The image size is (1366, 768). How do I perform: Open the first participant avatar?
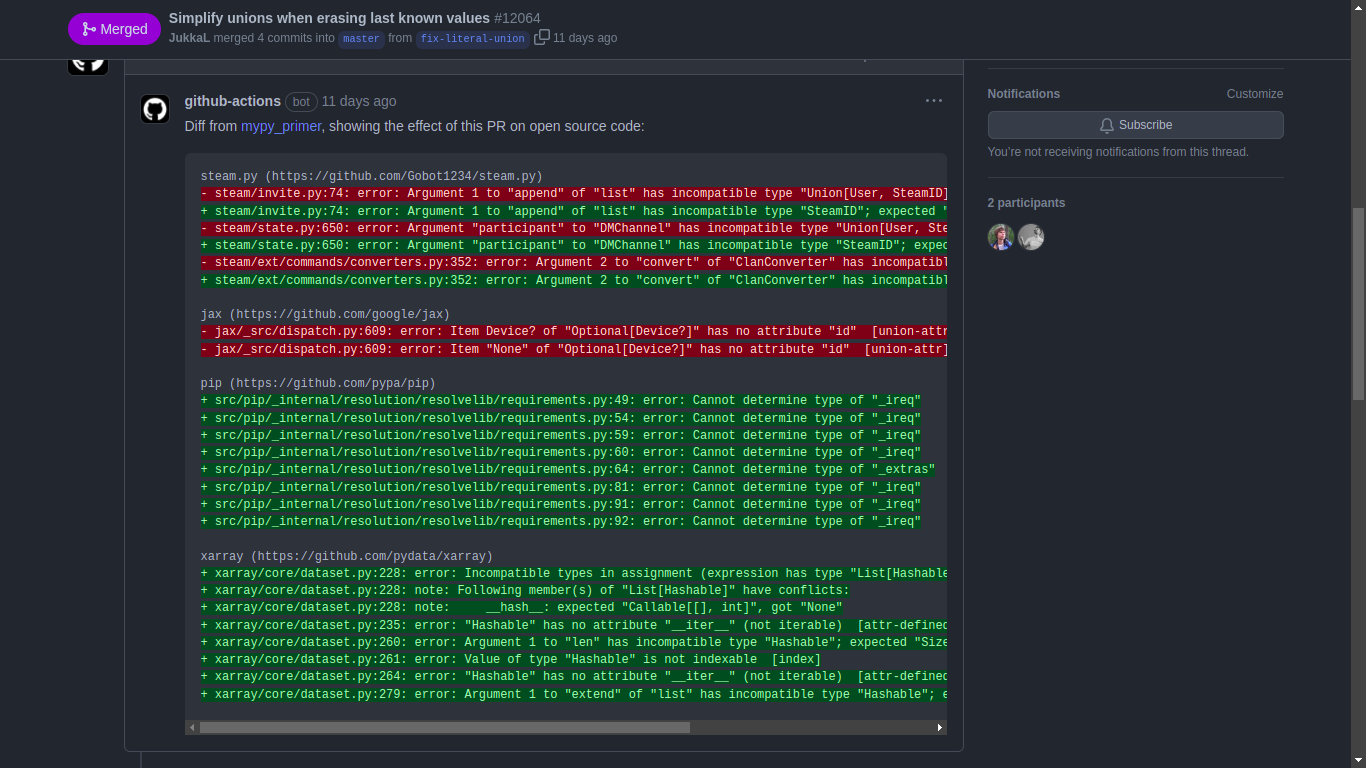click(1001, 237)
